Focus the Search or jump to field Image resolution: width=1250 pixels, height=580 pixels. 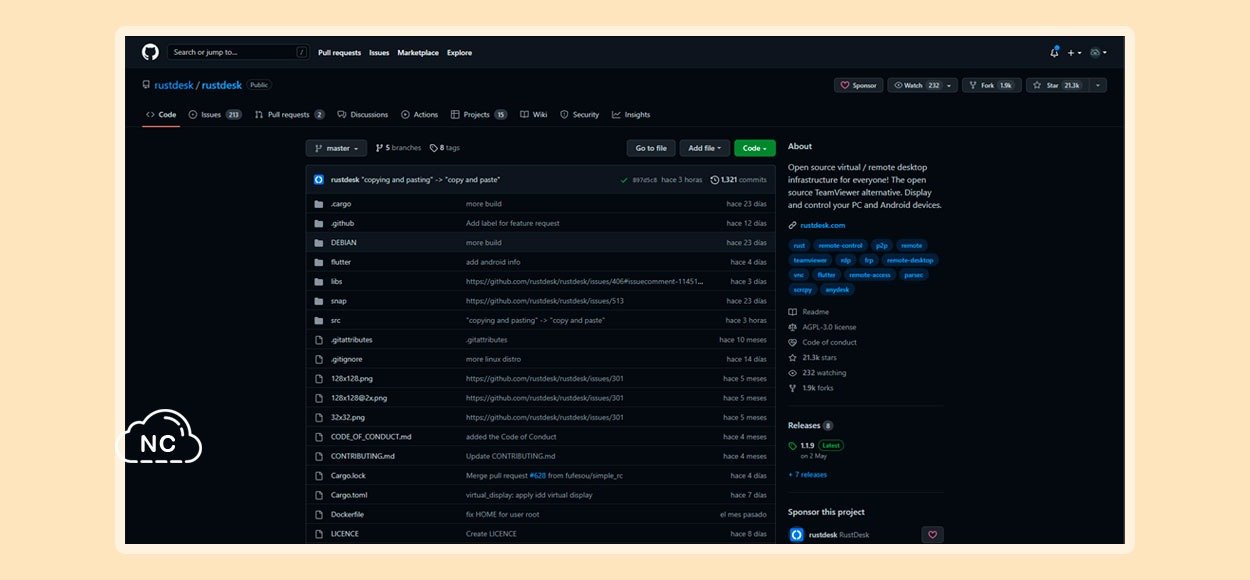pos(237,52)
